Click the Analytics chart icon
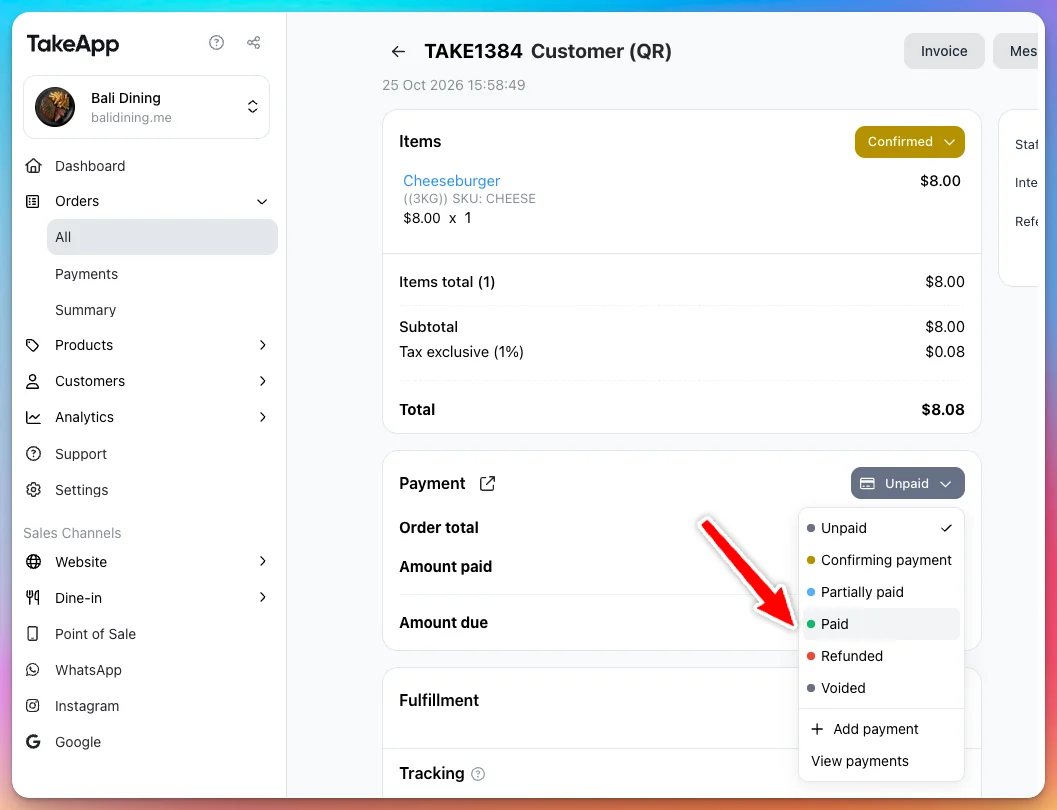This screenshot has height=810, width=1057. [33, 417]
